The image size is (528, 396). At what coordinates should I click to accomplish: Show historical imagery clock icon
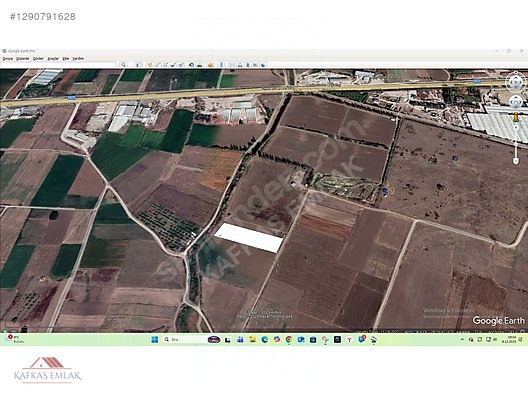192,65
